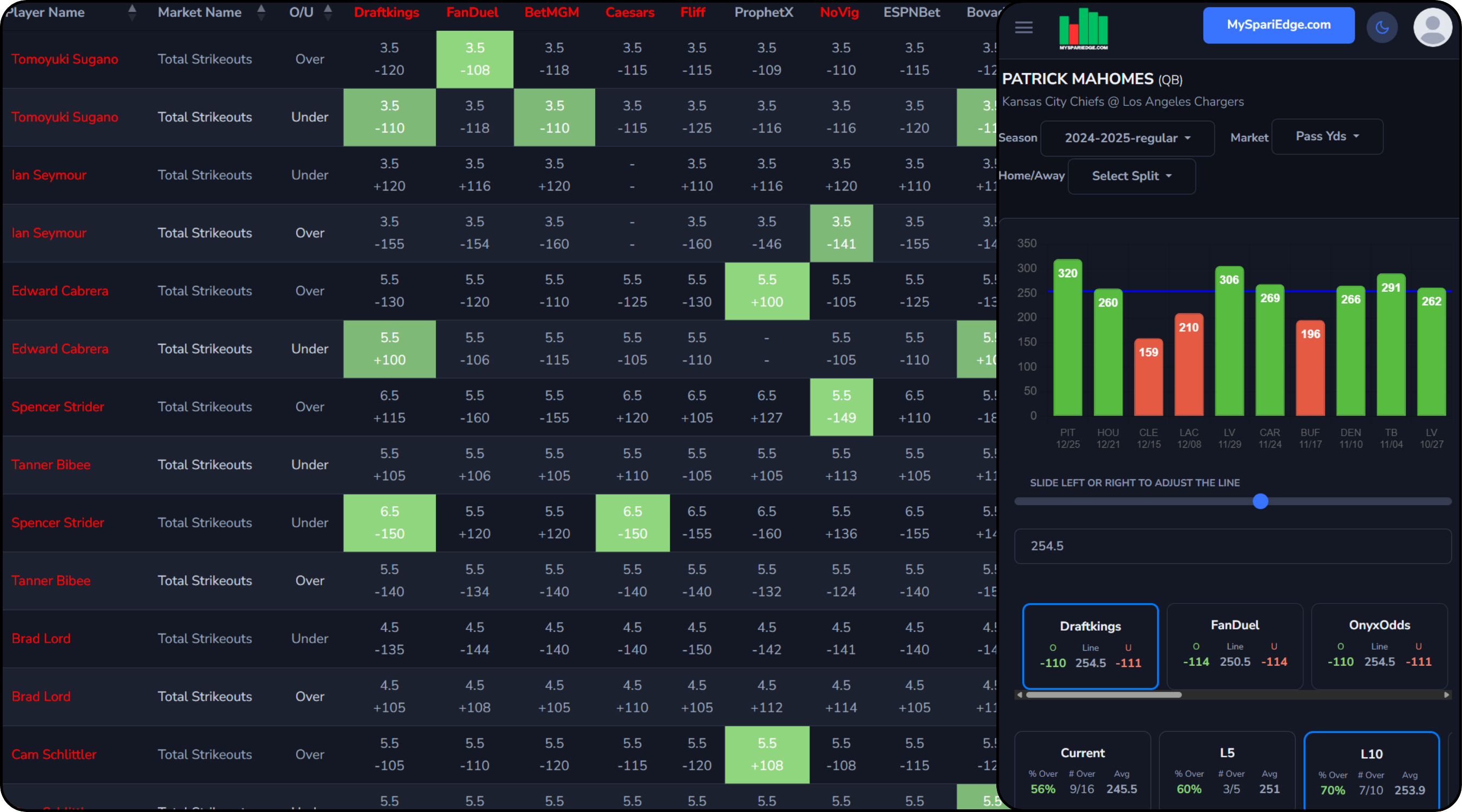The height and width of the screenshot is (812, 1462).
Task: Sort by Market Name arrows
Action: pos(261,12)
